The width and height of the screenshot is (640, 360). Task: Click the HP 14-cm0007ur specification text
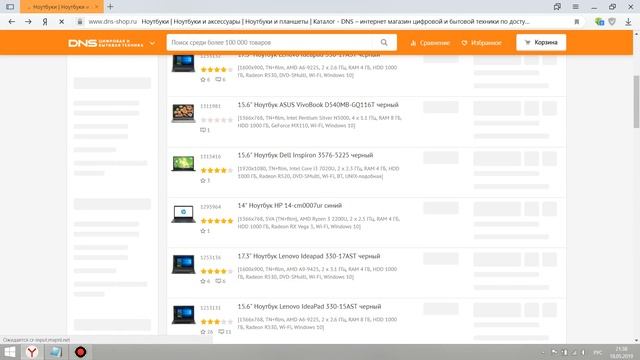pyautogui.click(x=319, y=222)
